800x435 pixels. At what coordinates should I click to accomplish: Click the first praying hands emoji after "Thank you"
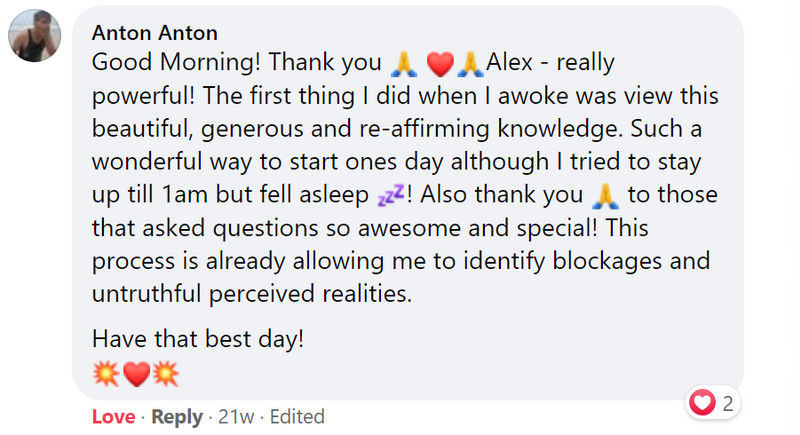tap(402, 65)
